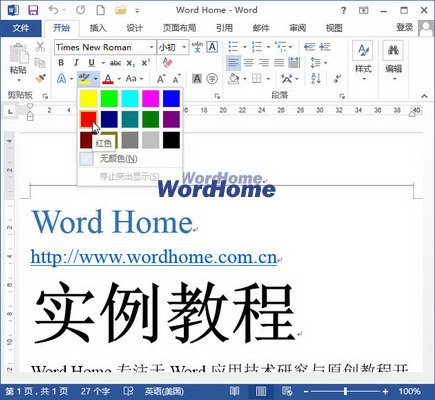This screenshot has height=400, width=435.
Task: Apply character shading
Action: point(197,79)
